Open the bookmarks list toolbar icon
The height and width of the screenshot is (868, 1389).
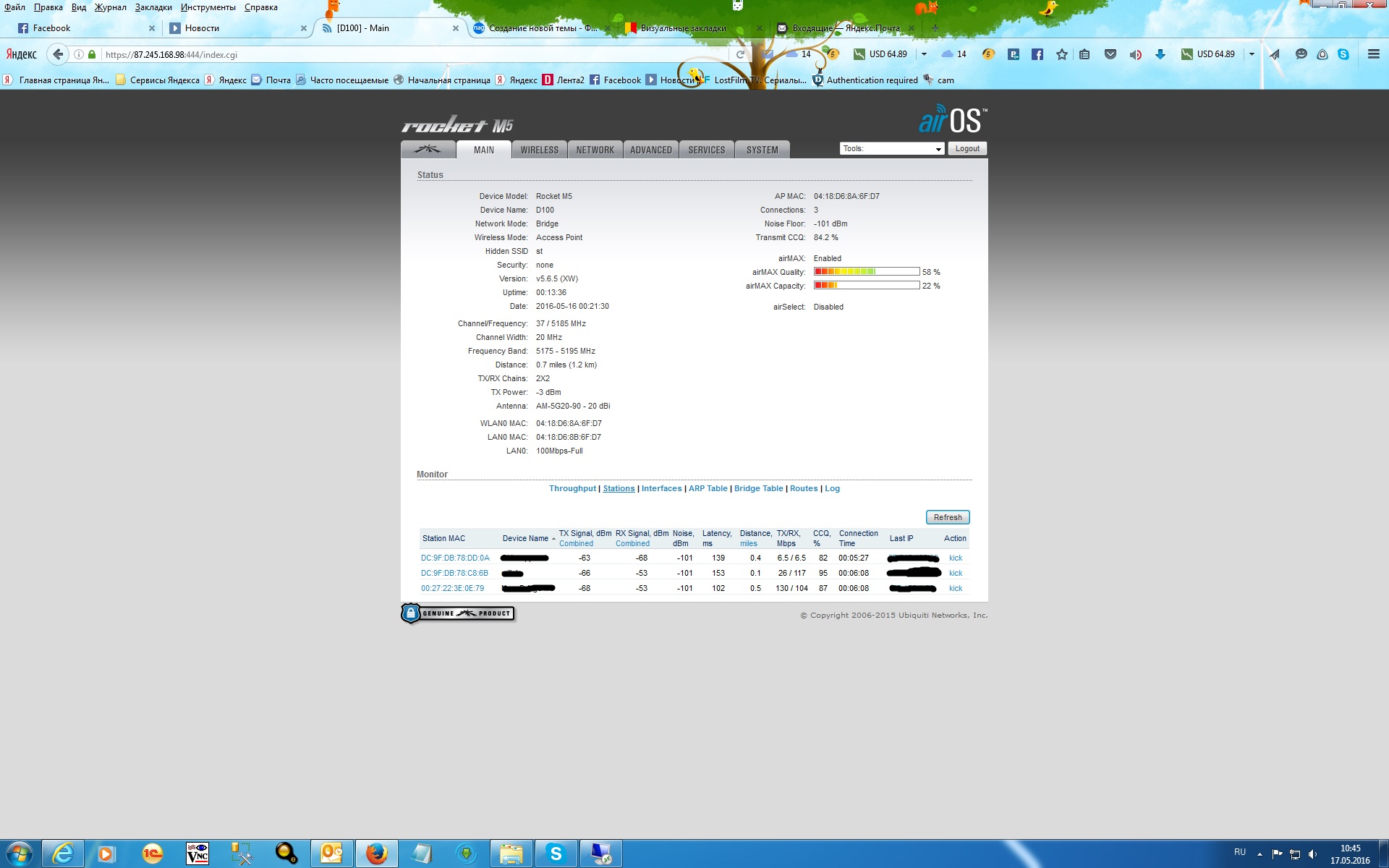click(x=1084, y=54)
